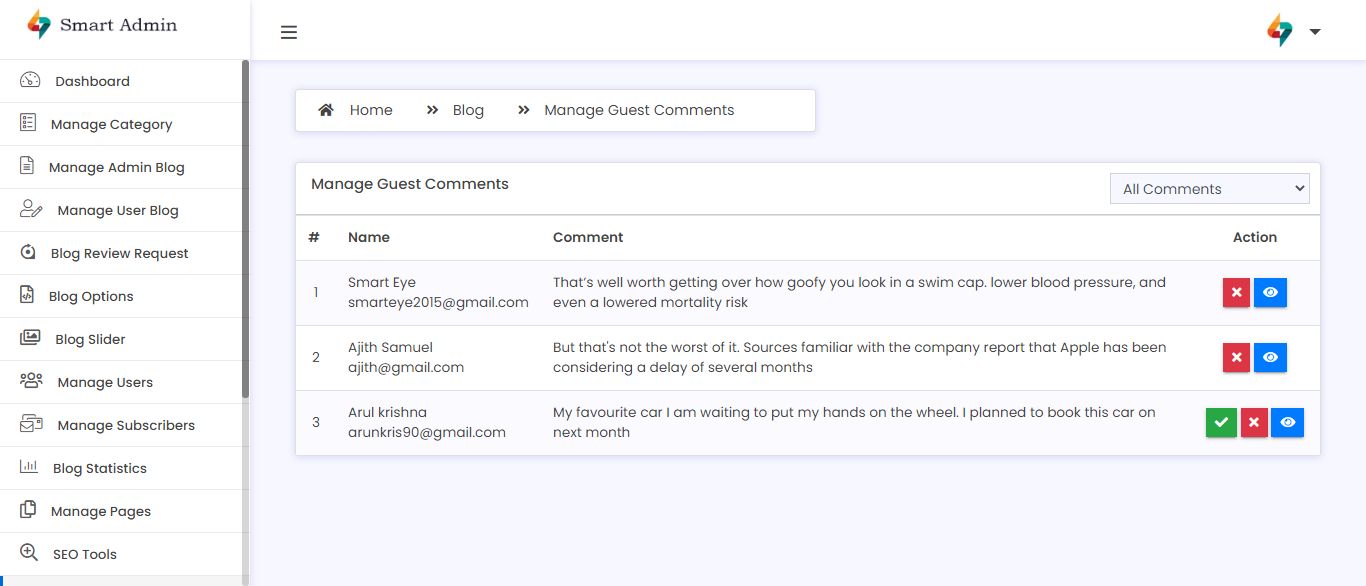Click the Blog breadcrumb link
1366x586 pixels.
pyautogui.click(x=468, y=110)
